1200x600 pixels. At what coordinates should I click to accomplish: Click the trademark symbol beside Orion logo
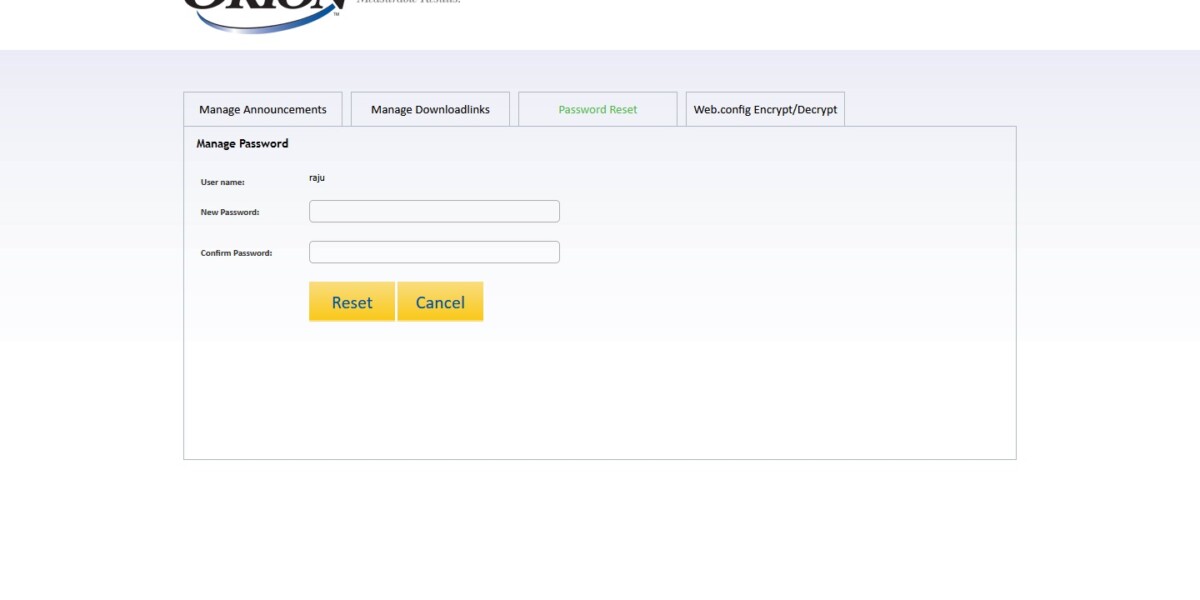click(x=336, y=14)
